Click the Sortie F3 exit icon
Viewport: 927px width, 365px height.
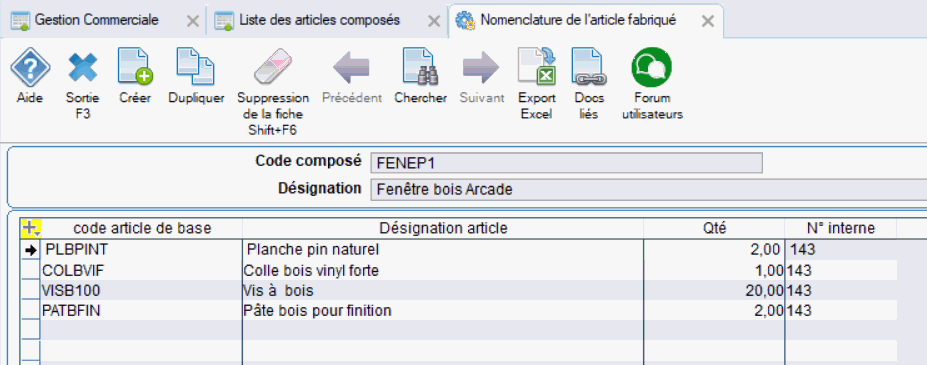click(x=83, y=66)
